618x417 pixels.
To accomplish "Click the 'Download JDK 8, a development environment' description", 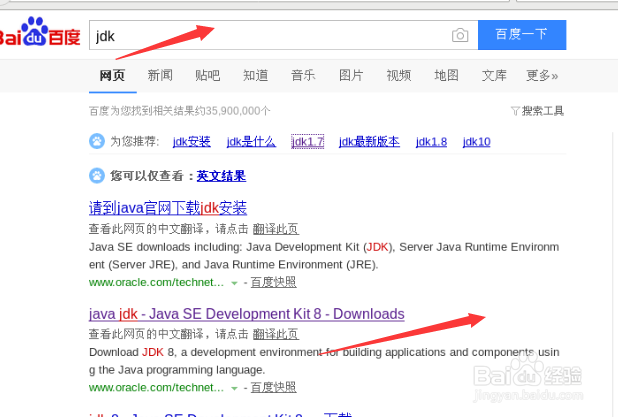I will tap(324, 361).
